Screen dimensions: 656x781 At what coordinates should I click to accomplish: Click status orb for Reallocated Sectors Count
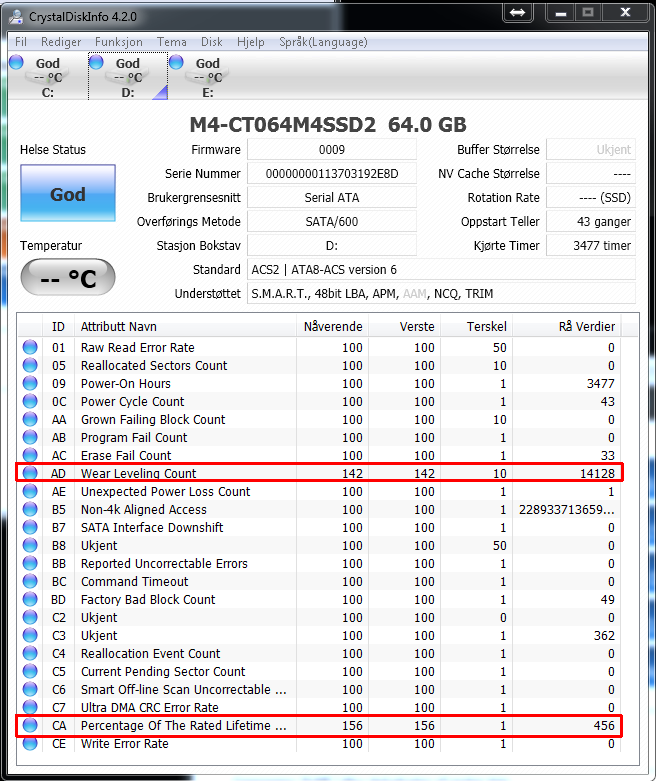click(30, 365)
